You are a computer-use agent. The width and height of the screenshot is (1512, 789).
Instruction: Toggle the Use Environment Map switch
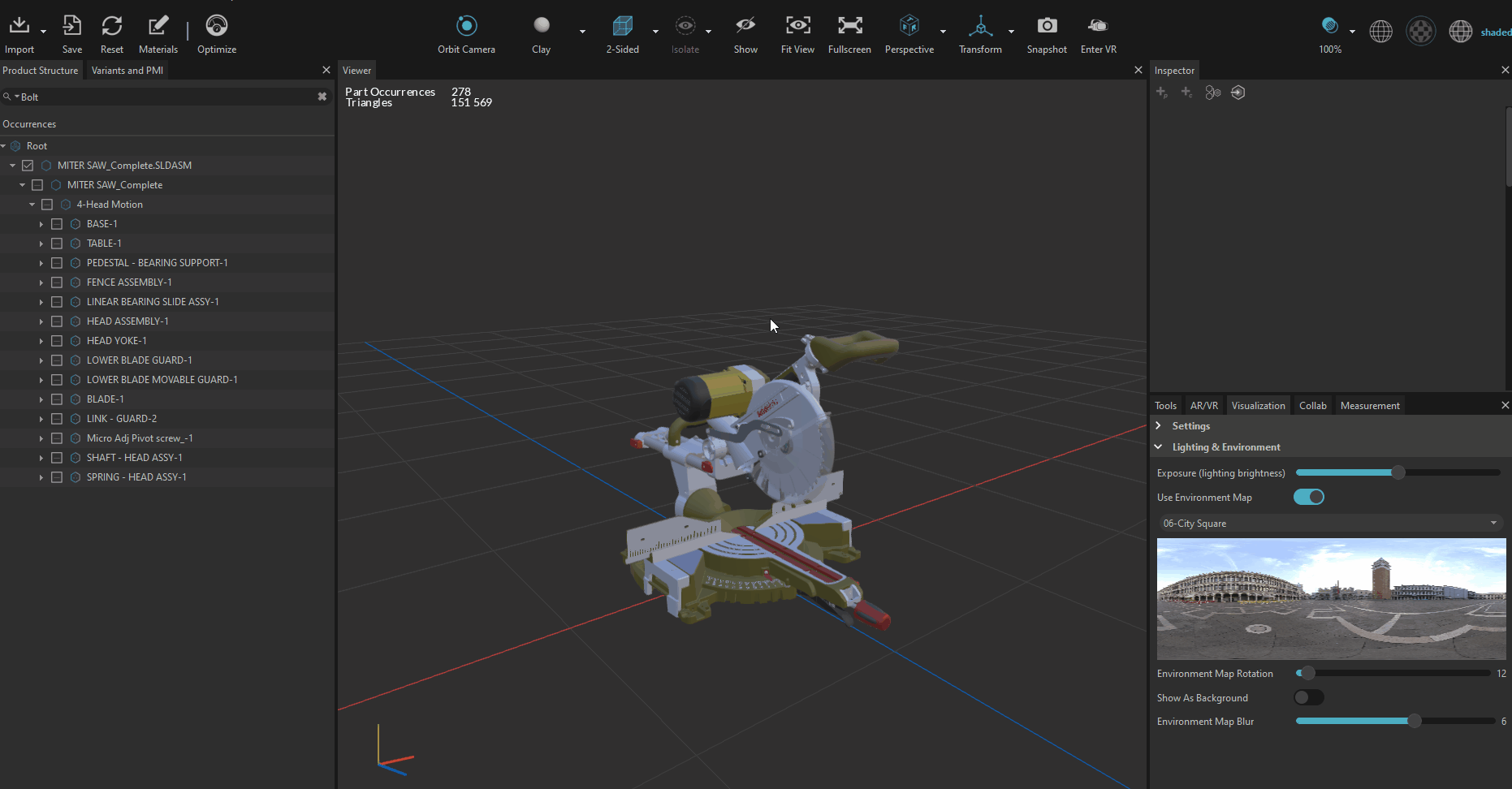1308,497
